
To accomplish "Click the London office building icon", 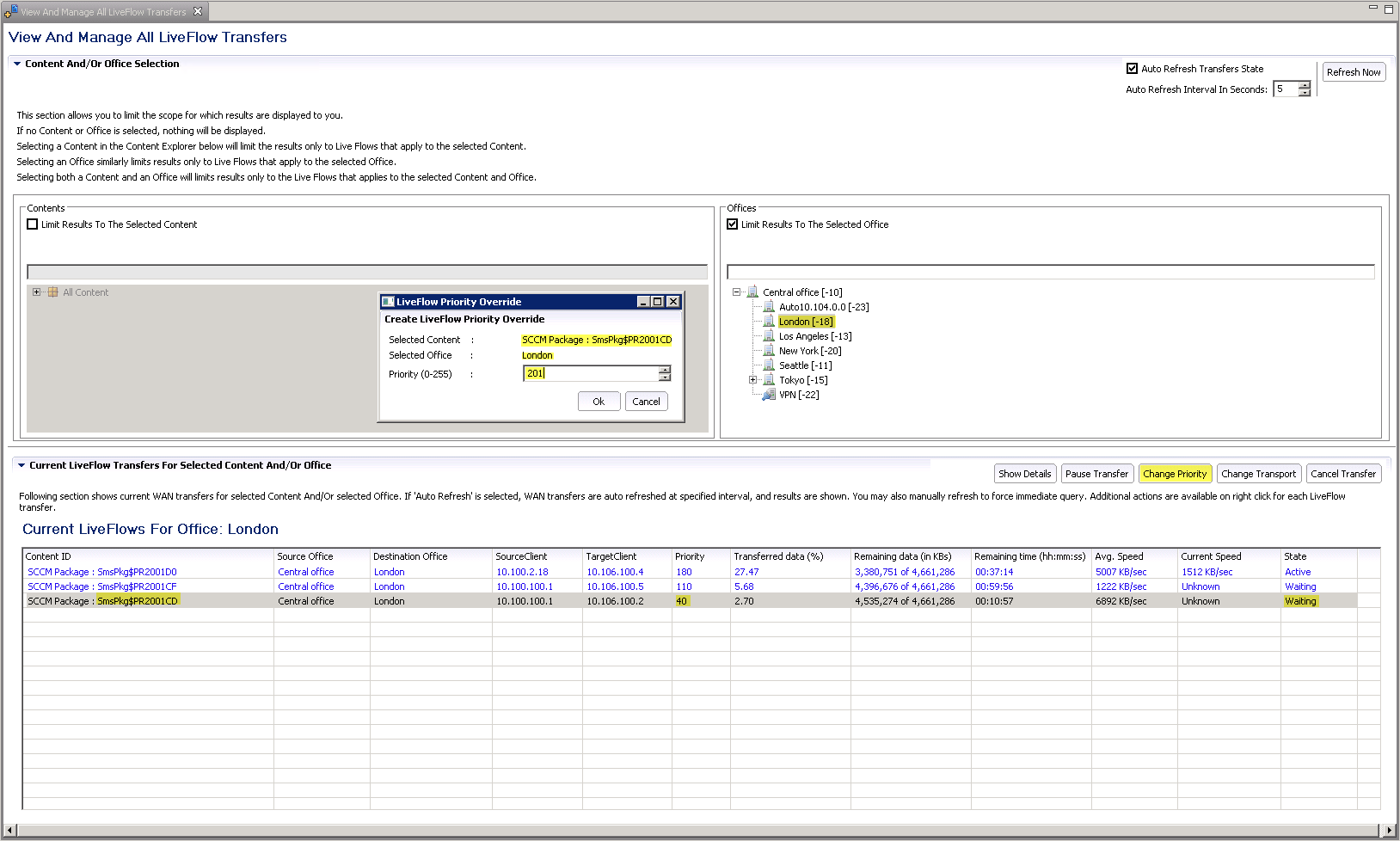I will point(769,322).
